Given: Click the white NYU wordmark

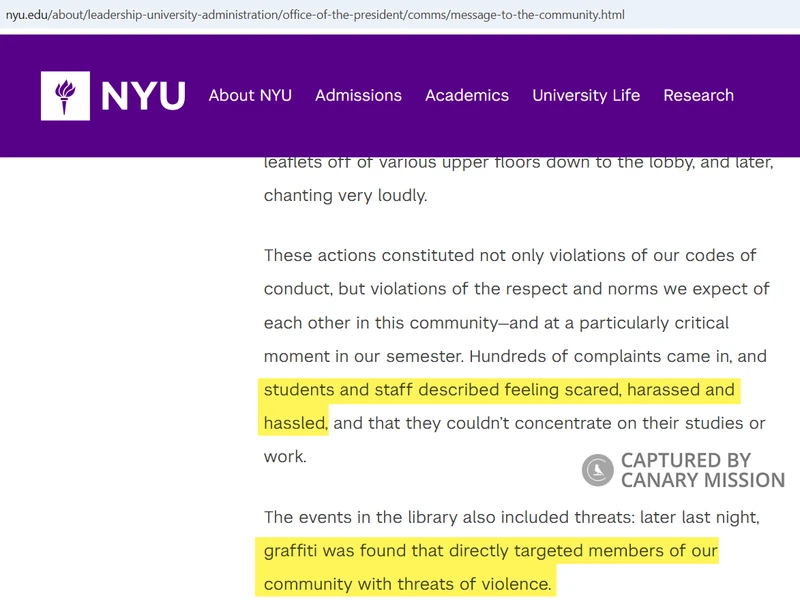Looking at the screenshot, I should pos(143,96).
